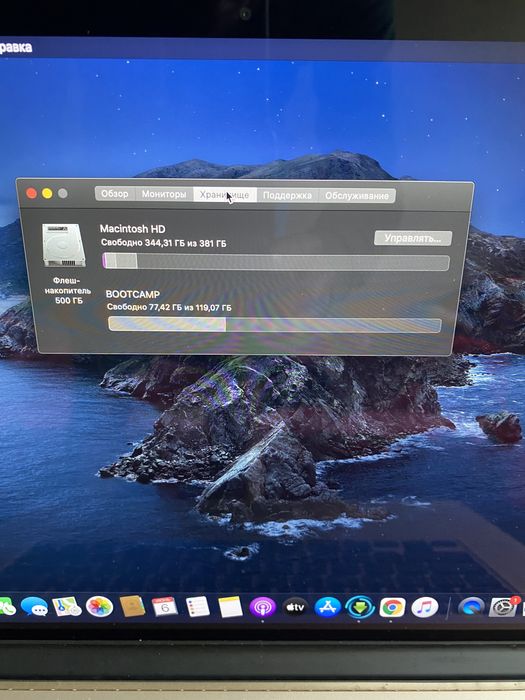The width and height of the screenshot is (525, 700).
Task: Launch Google Chrome from the dock
Action: pos(392,608)
